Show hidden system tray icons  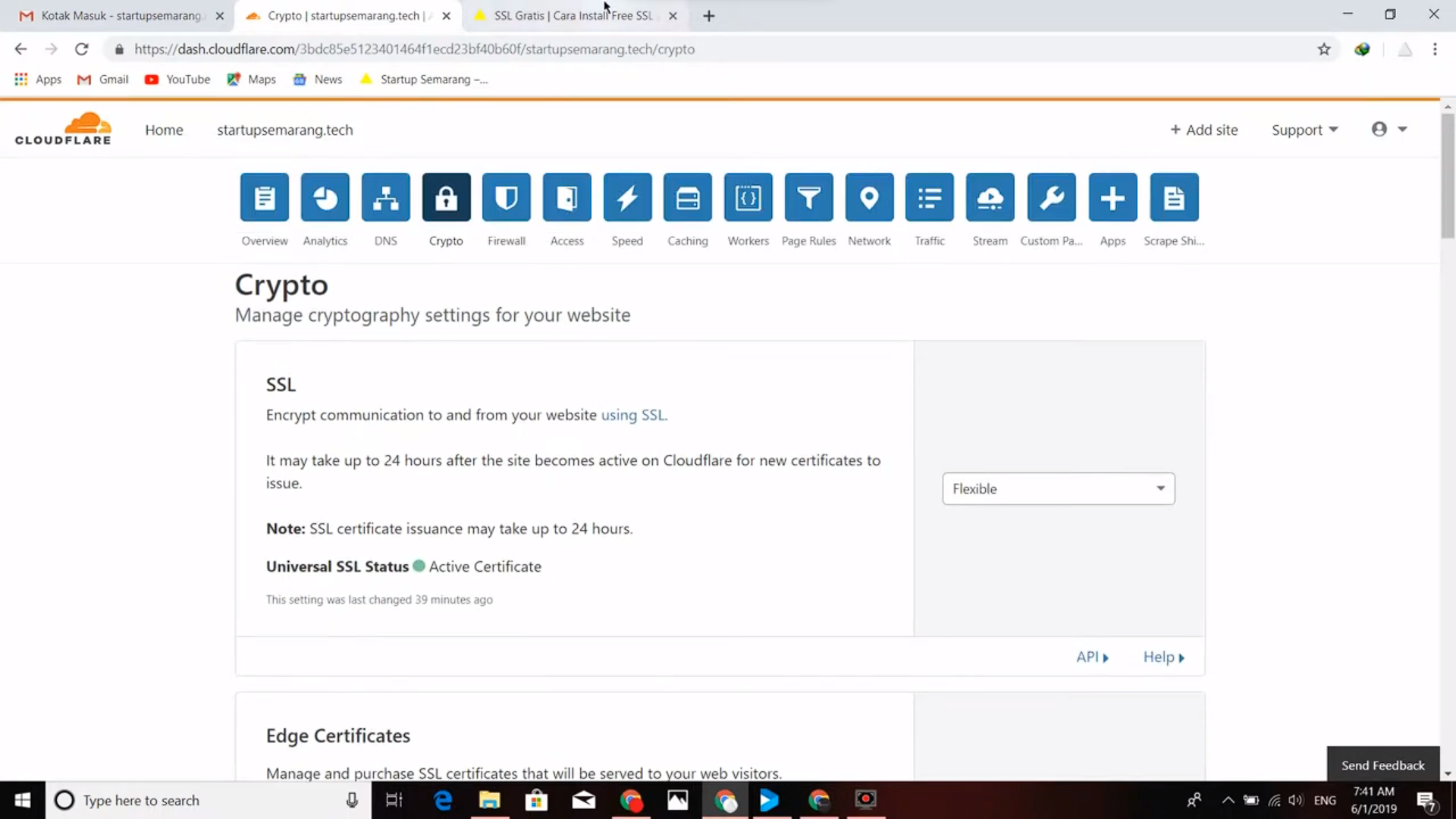click(x=1228, y=800)
